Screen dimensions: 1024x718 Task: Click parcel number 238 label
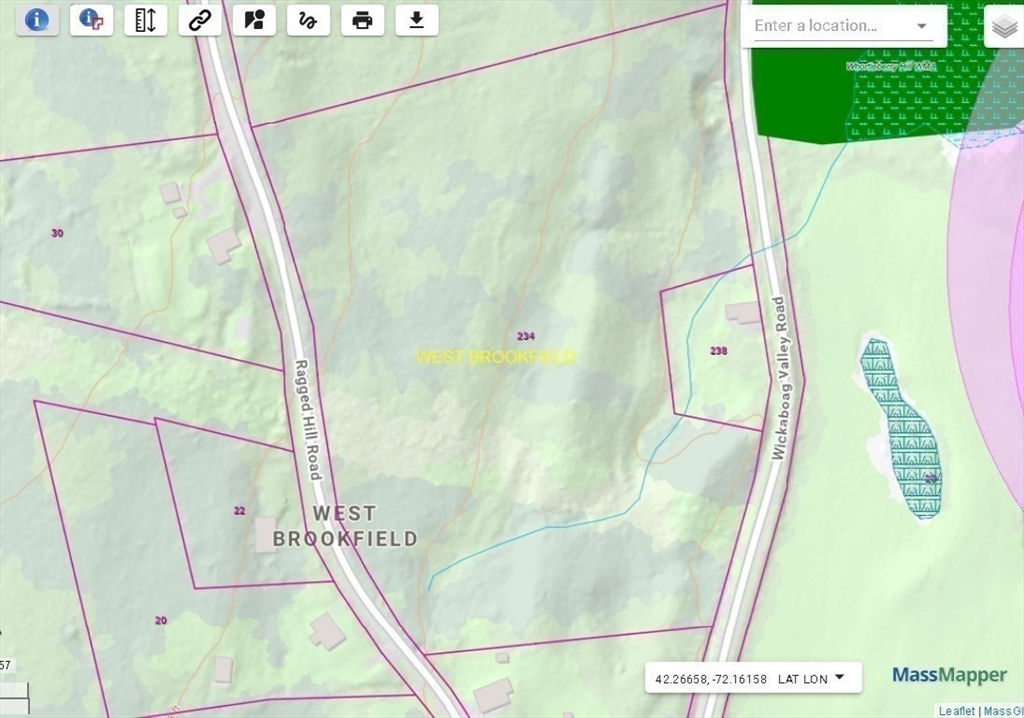click(x=718, y=351)
